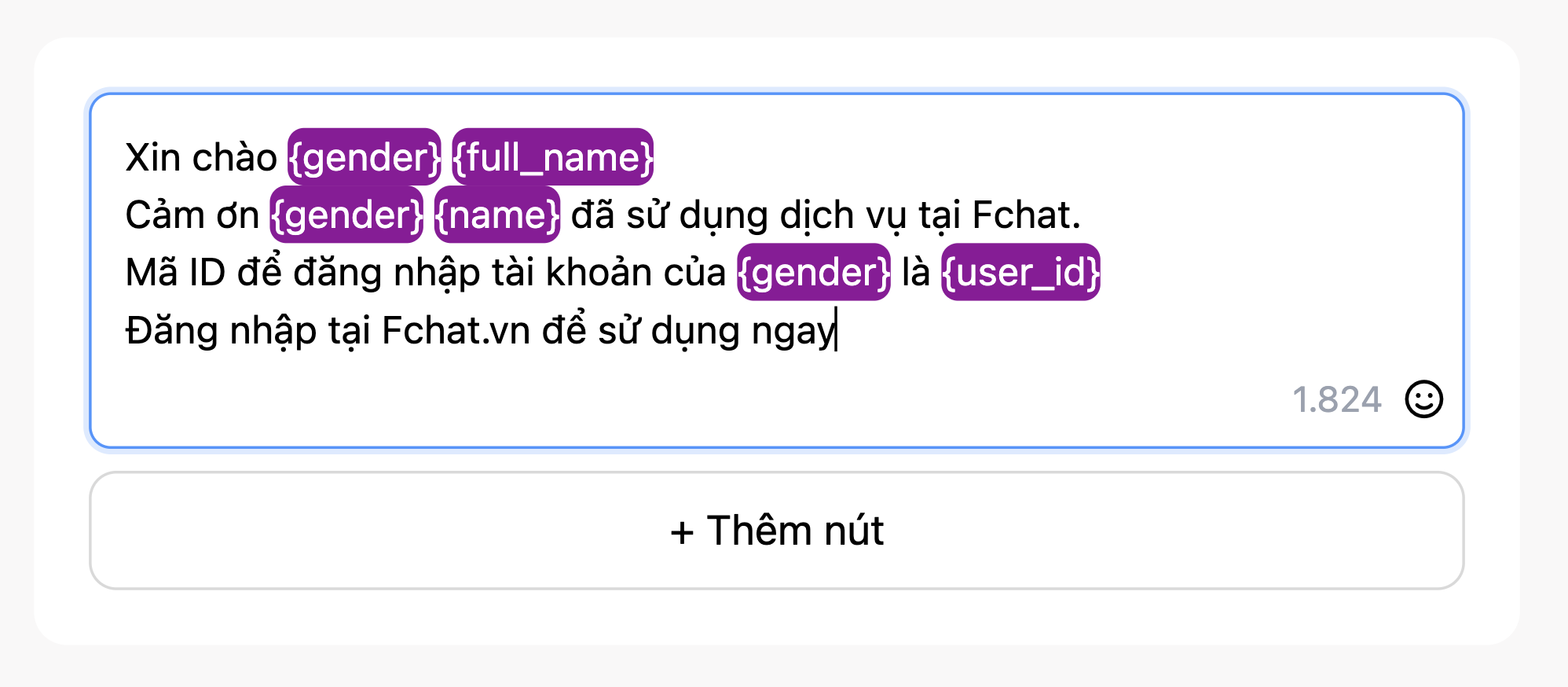This screenshot has width=1568, height=687.
Task: Click {gender} tag before the word "là"
Action: pos(814,273)
